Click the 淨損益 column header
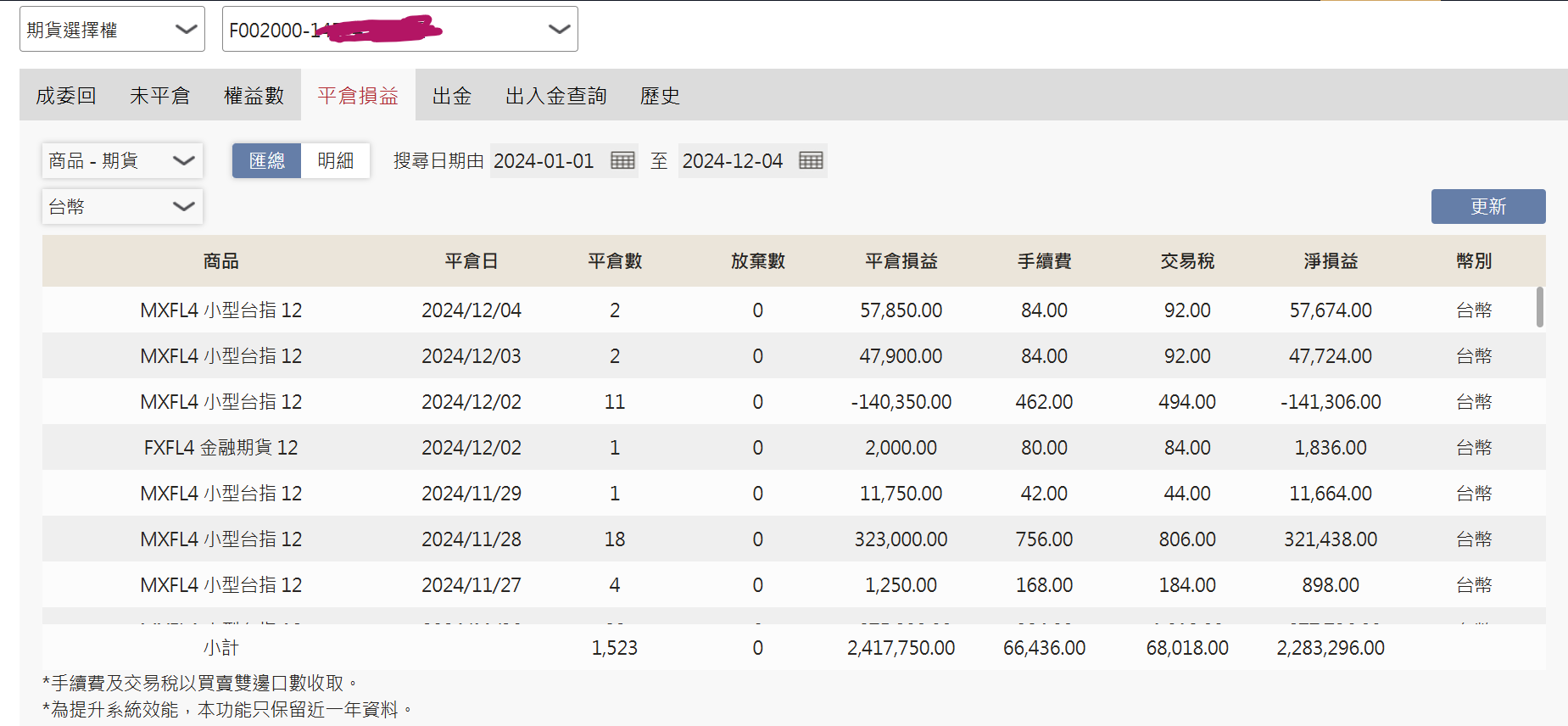The image size is (1568, 726). [x=1331, y=261]
